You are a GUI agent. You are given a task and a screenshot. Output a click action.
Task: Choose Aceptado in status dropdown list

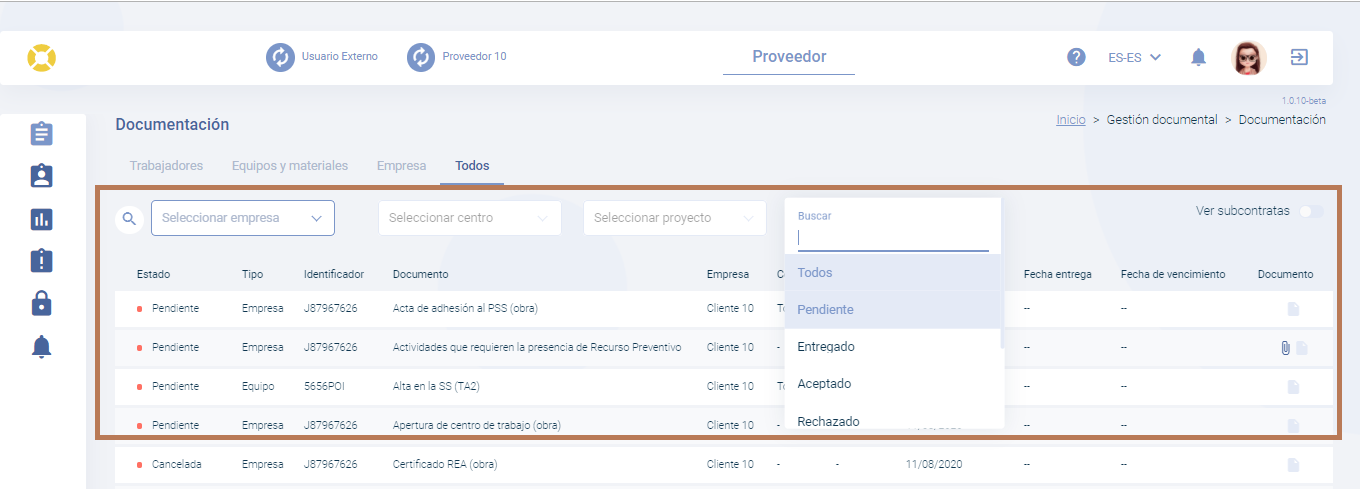[x=892, y=384]
